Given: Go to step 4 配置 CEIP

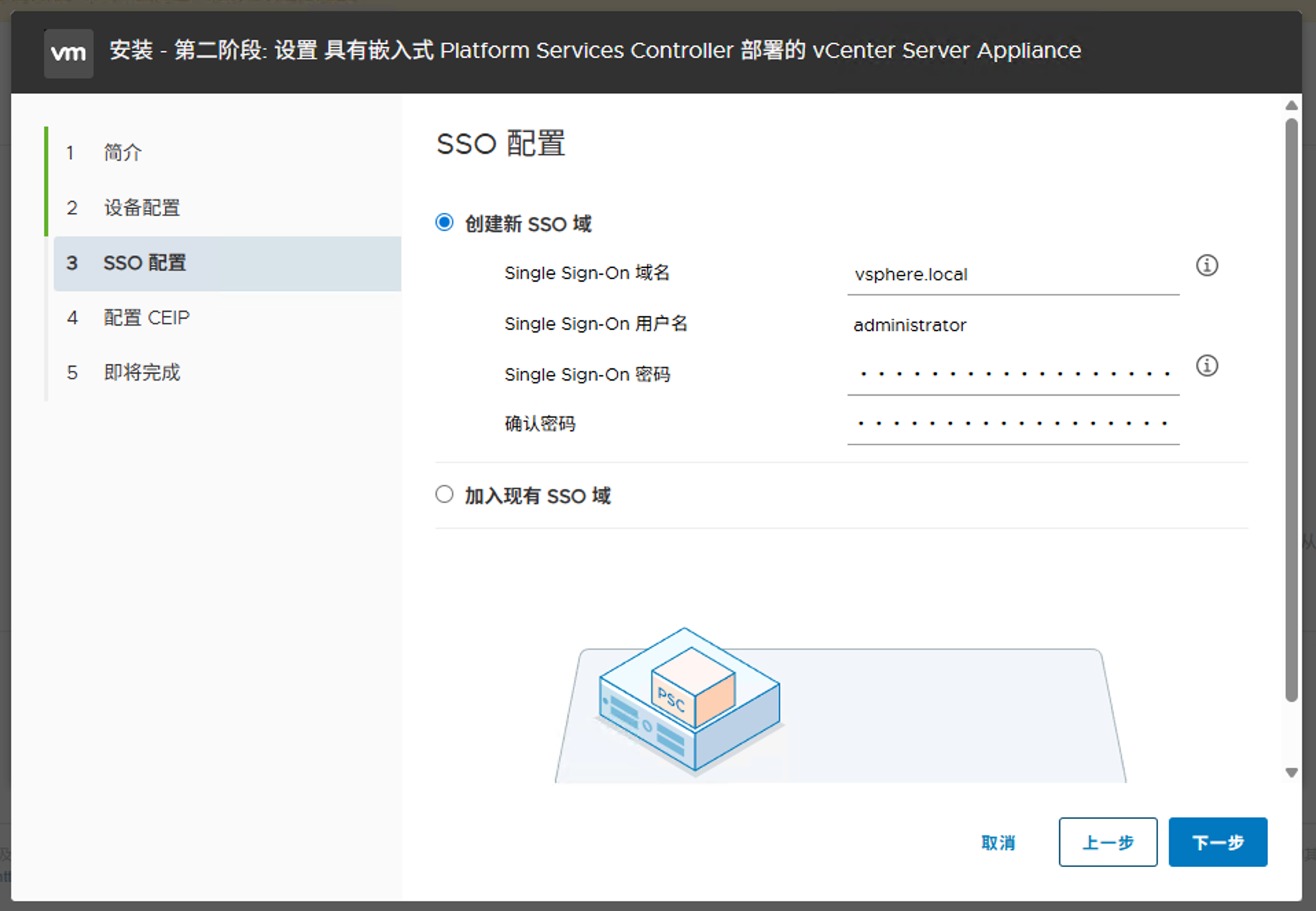Looking at the screenshot, I should (227, 317).
